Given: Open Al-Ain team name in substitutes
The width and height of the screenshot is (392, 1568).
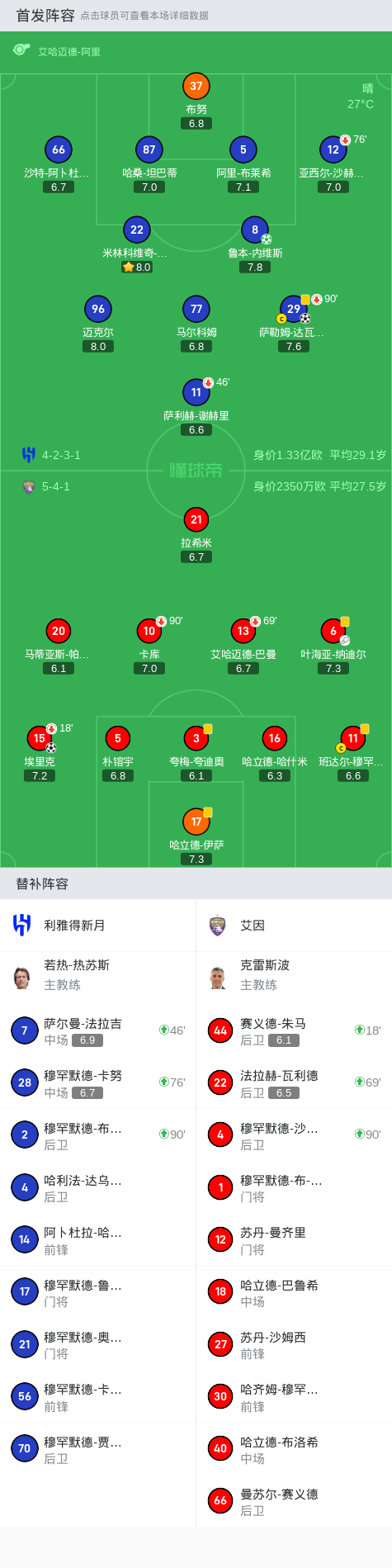Looking at the screenshot, I should (253, 926).
